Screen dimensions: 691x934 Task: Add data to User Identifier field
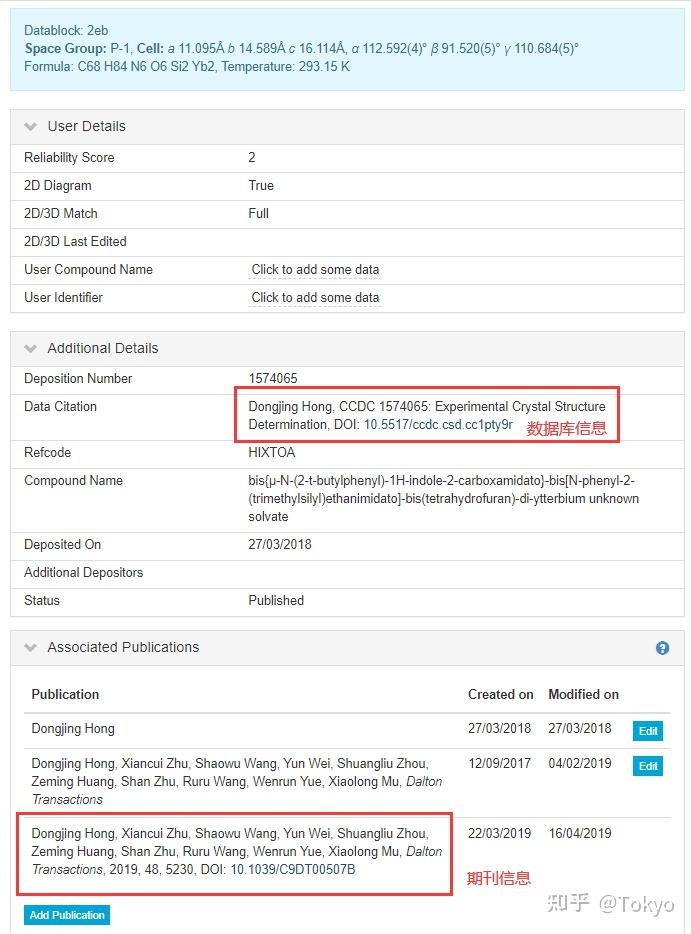pyautogui.click(x=315, y=298)
